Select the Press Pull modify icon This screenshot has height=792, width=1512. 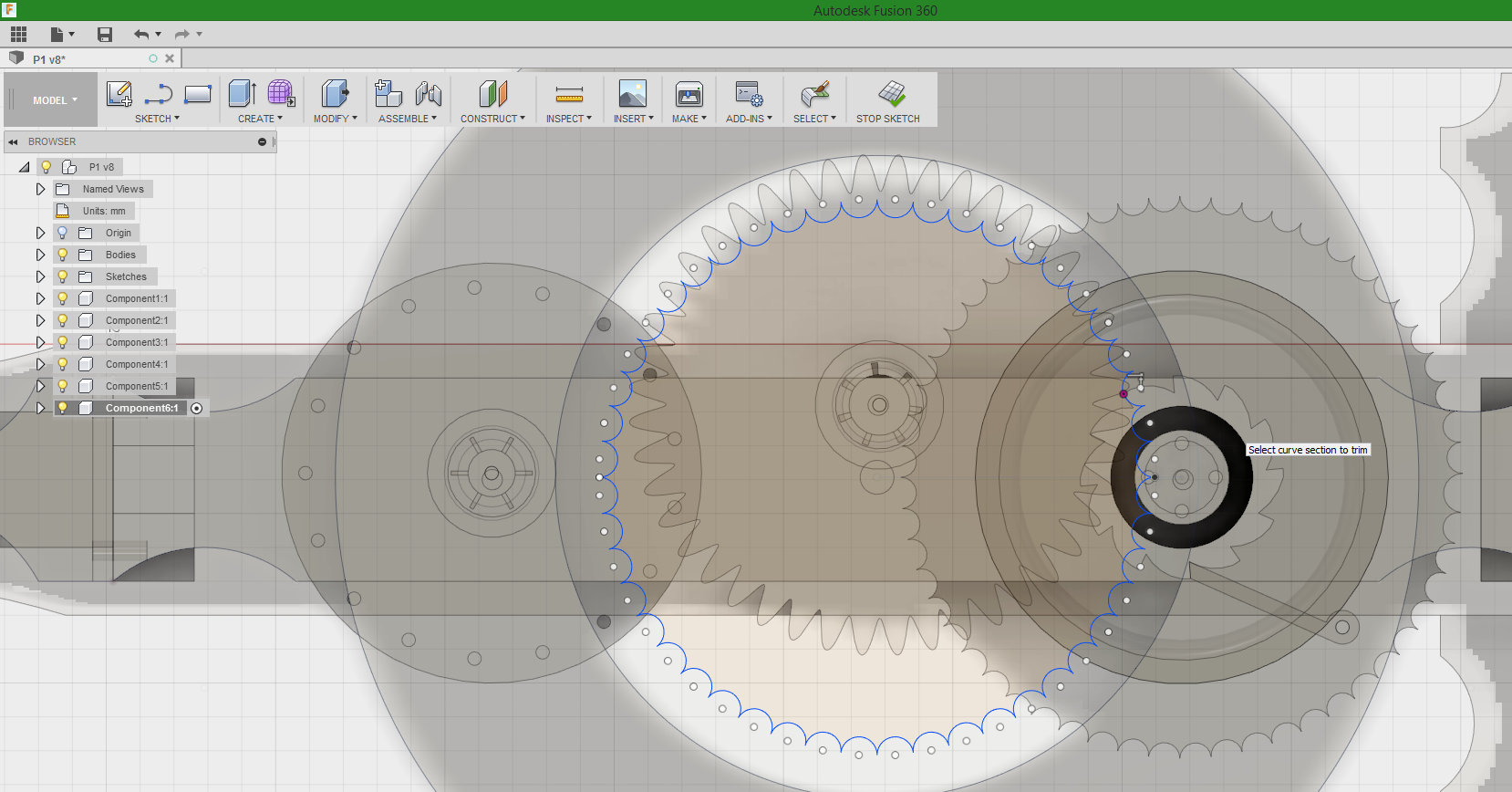coord(336,93)
